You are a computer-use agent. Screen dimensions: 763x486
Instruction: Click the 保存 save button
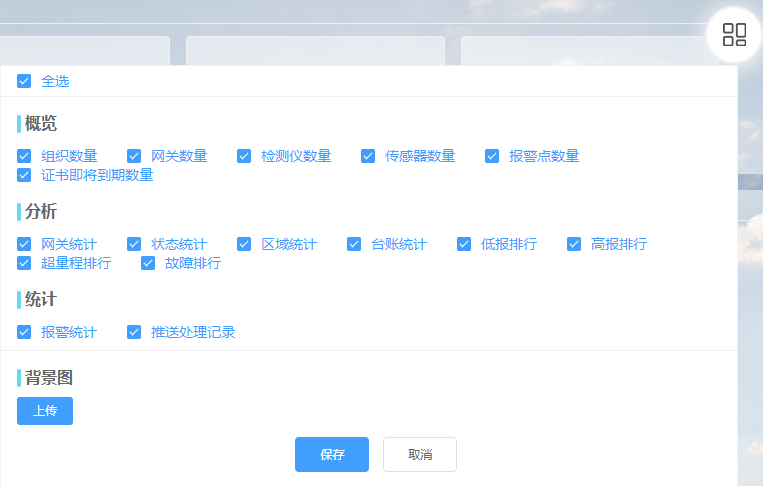(332, 454)
